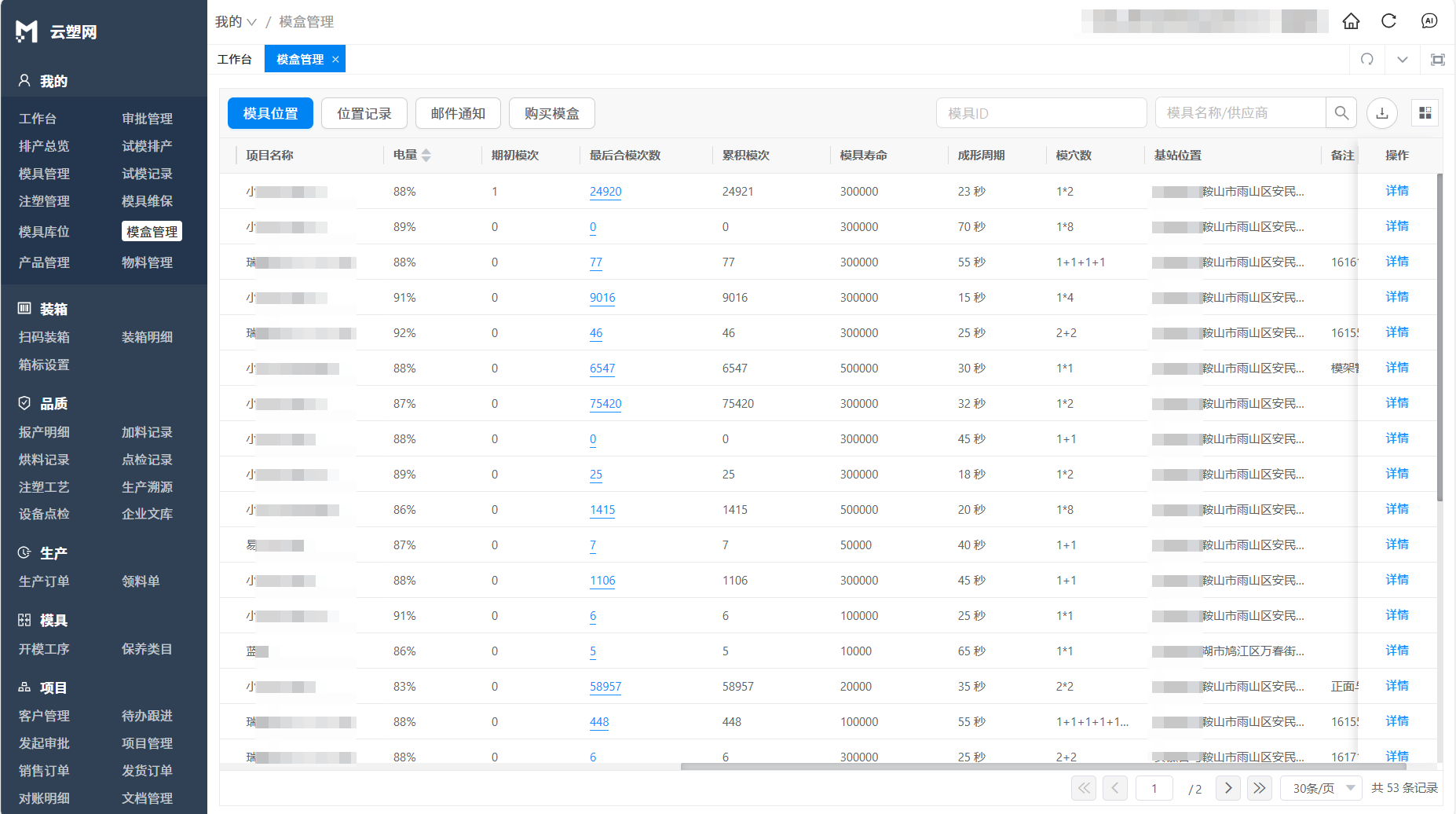Switch to 邮件通知 view

pyautogui.click(x=458, y=112)
